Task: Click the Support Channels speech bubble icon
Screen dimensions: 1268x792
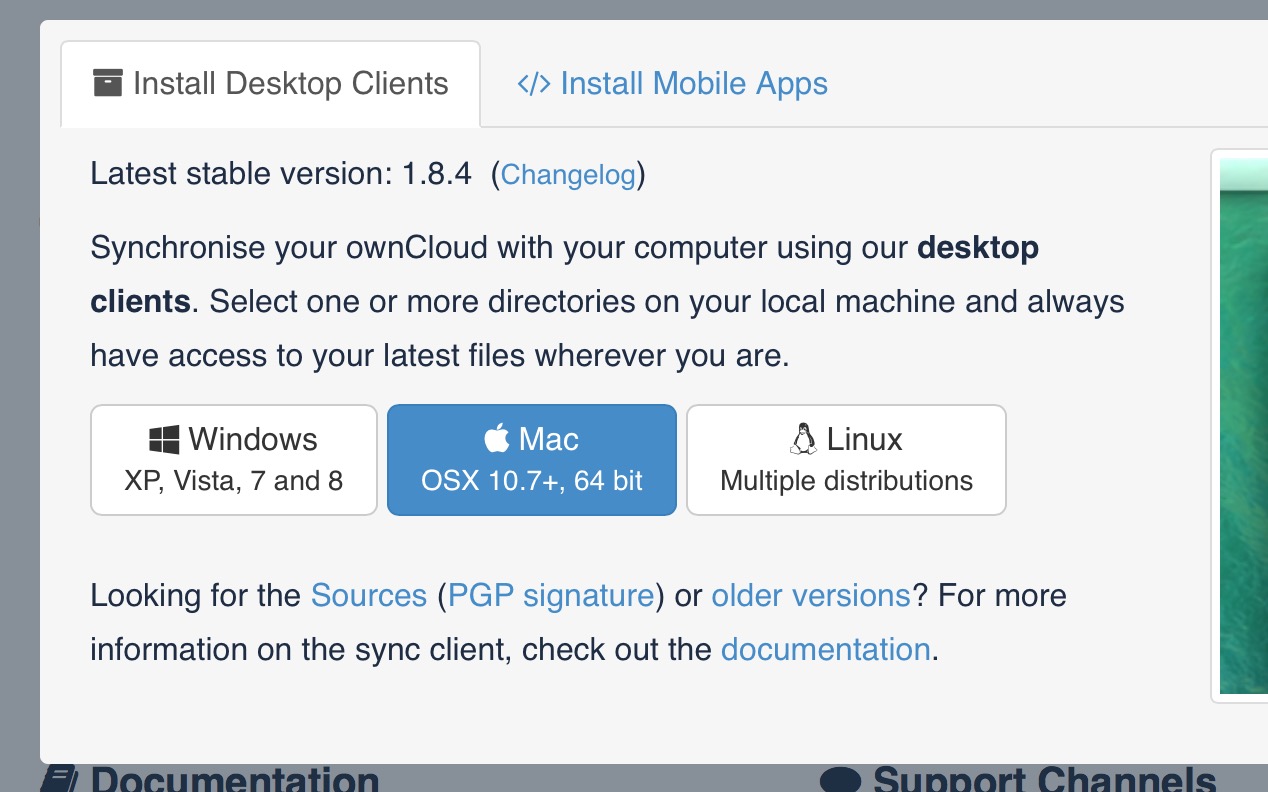Action: point(841,779)
